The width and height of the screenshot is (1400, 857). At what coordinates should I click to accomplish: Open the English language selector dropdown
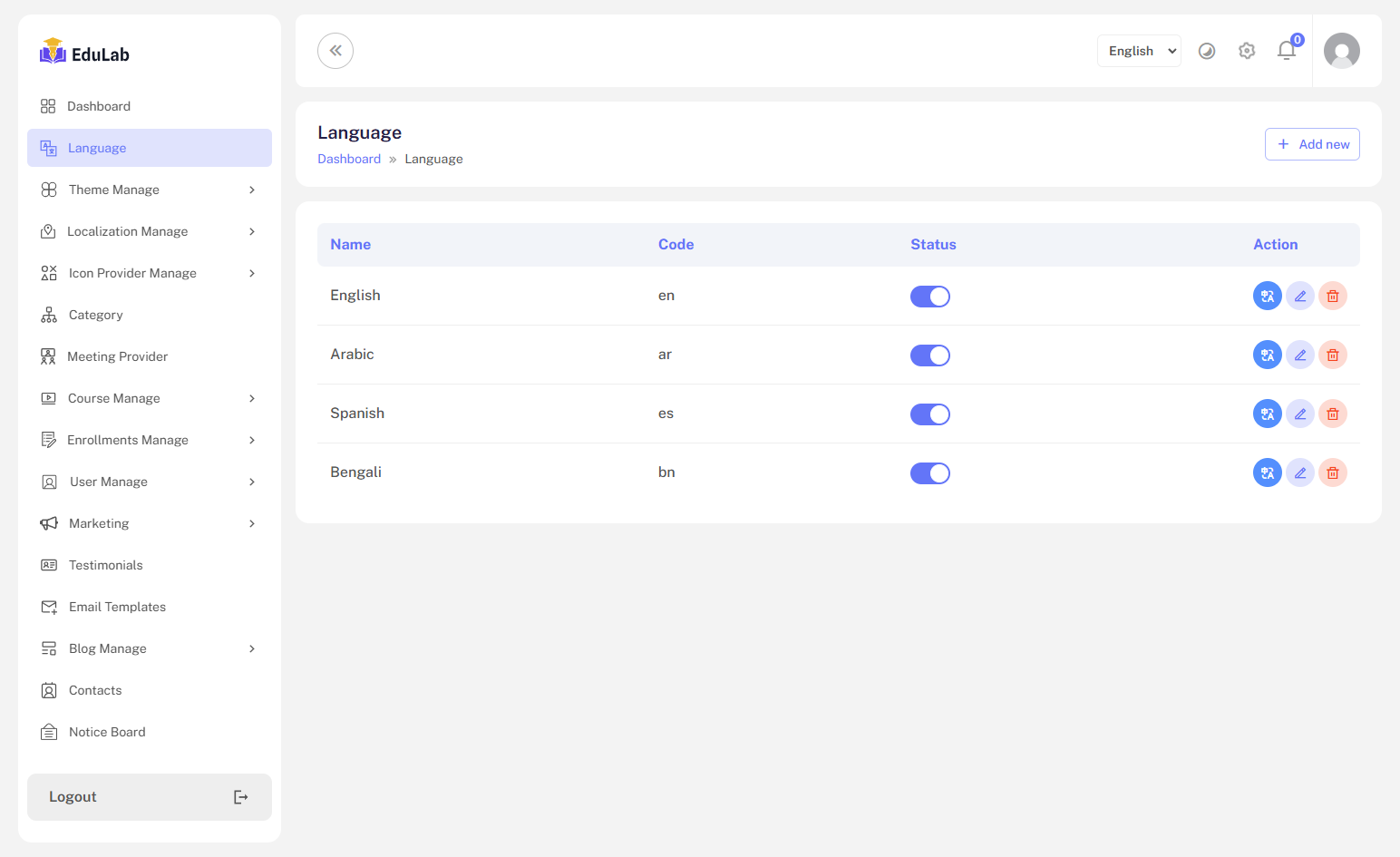click(1139, 51)
